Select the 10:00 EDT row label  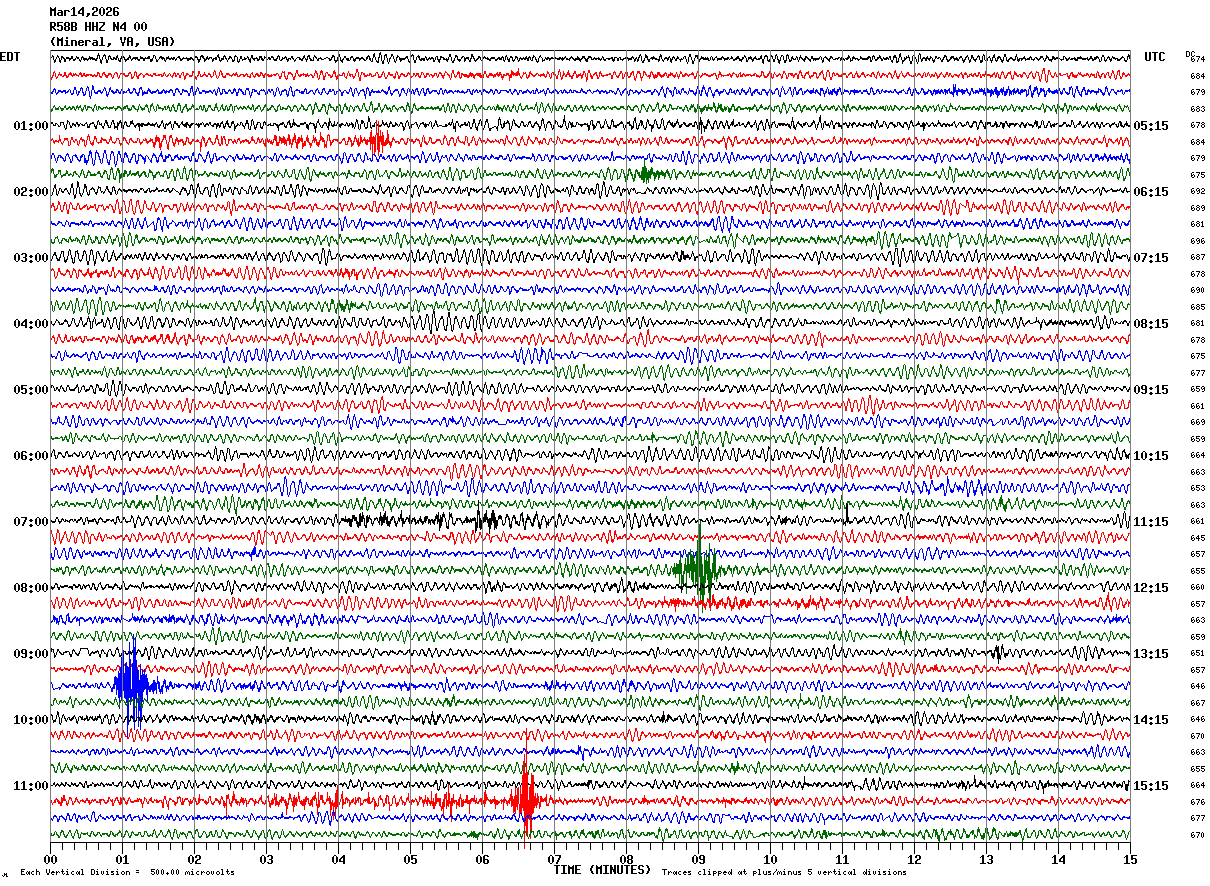(30, 720)
